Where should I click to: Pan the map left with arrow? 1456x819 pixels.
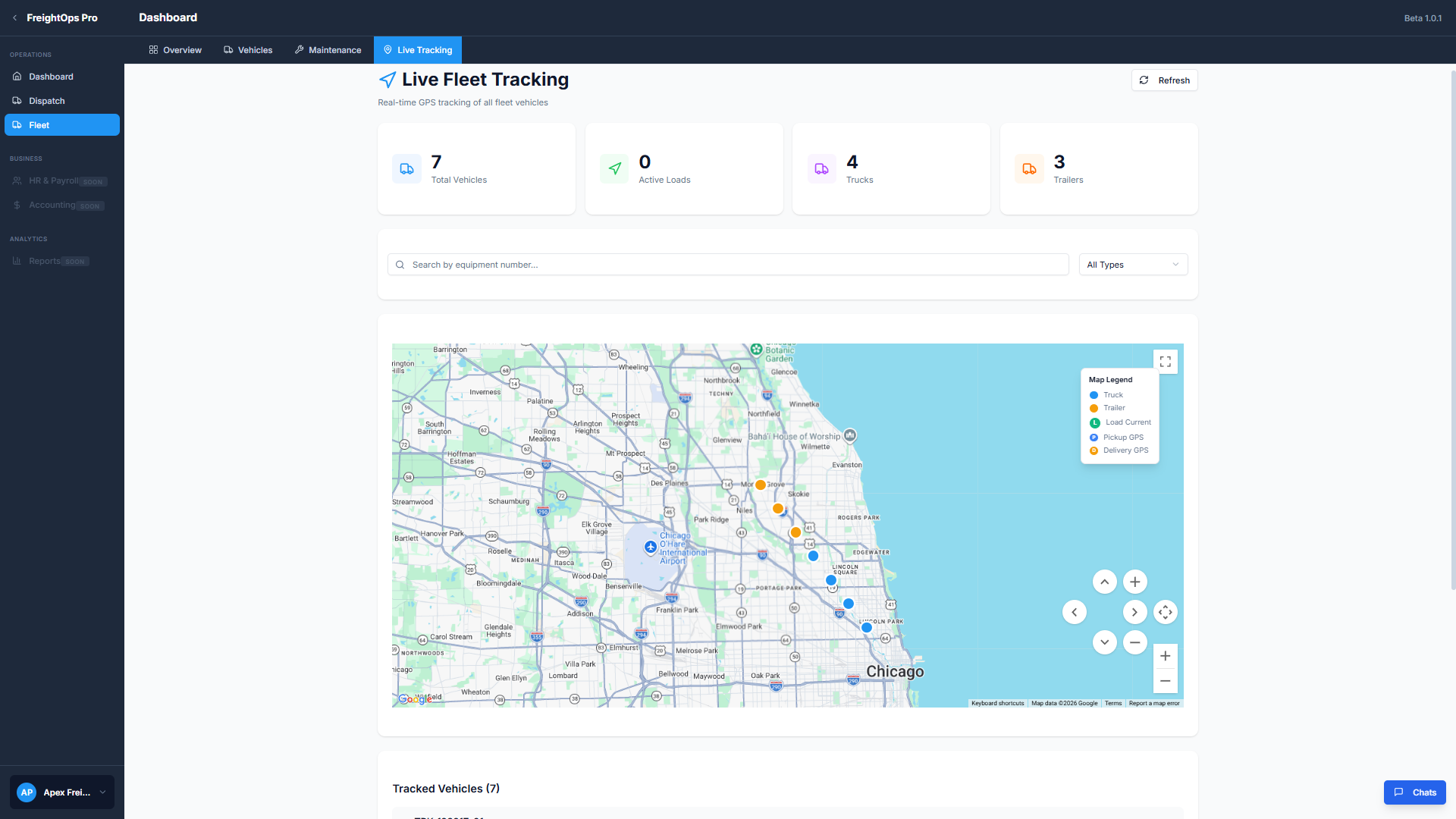[x=1074, y=612]
